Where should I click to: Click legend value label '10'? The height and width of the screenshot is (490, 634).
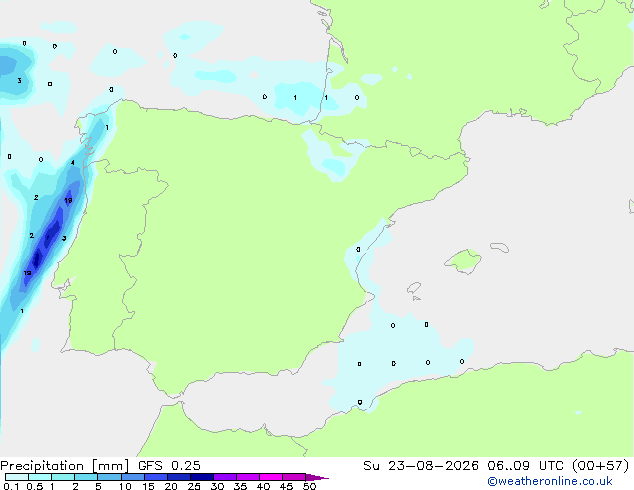[125, 486]
